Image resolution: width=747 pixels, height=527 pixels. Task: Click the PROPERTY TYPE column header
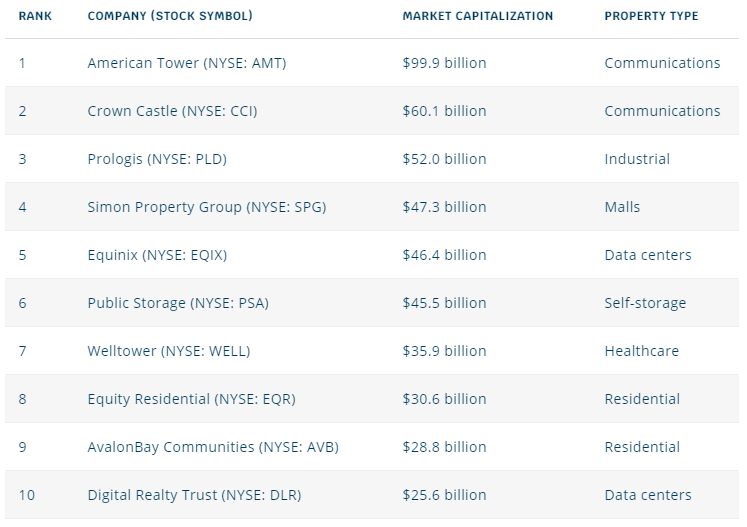[x=651, y=16]
